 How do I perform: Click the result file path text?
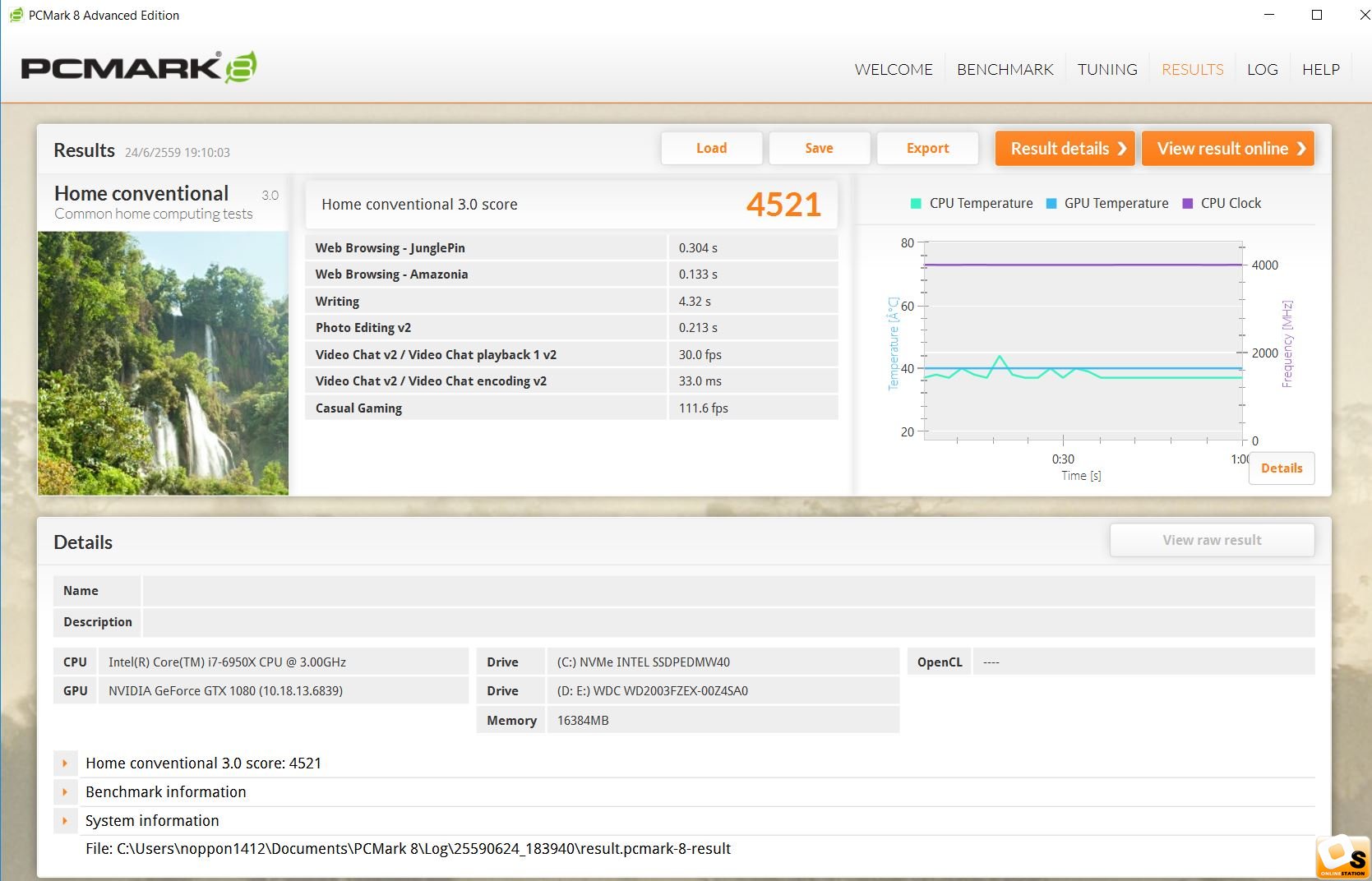coord(408,848)
